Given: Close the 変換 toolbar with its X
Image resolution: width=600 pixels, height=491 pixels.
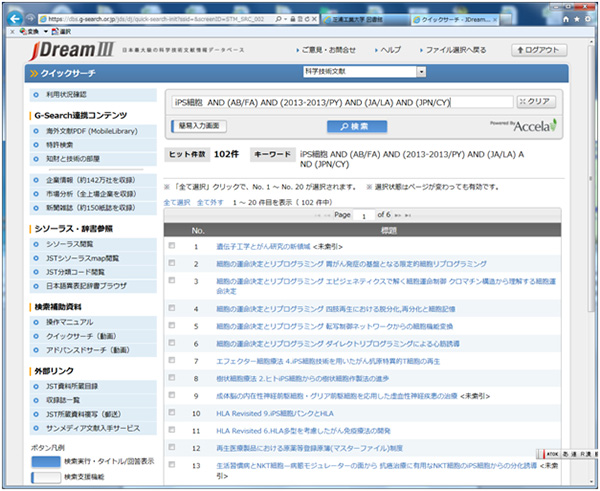Looking at the screenshot, I should (x=12, y=31).
